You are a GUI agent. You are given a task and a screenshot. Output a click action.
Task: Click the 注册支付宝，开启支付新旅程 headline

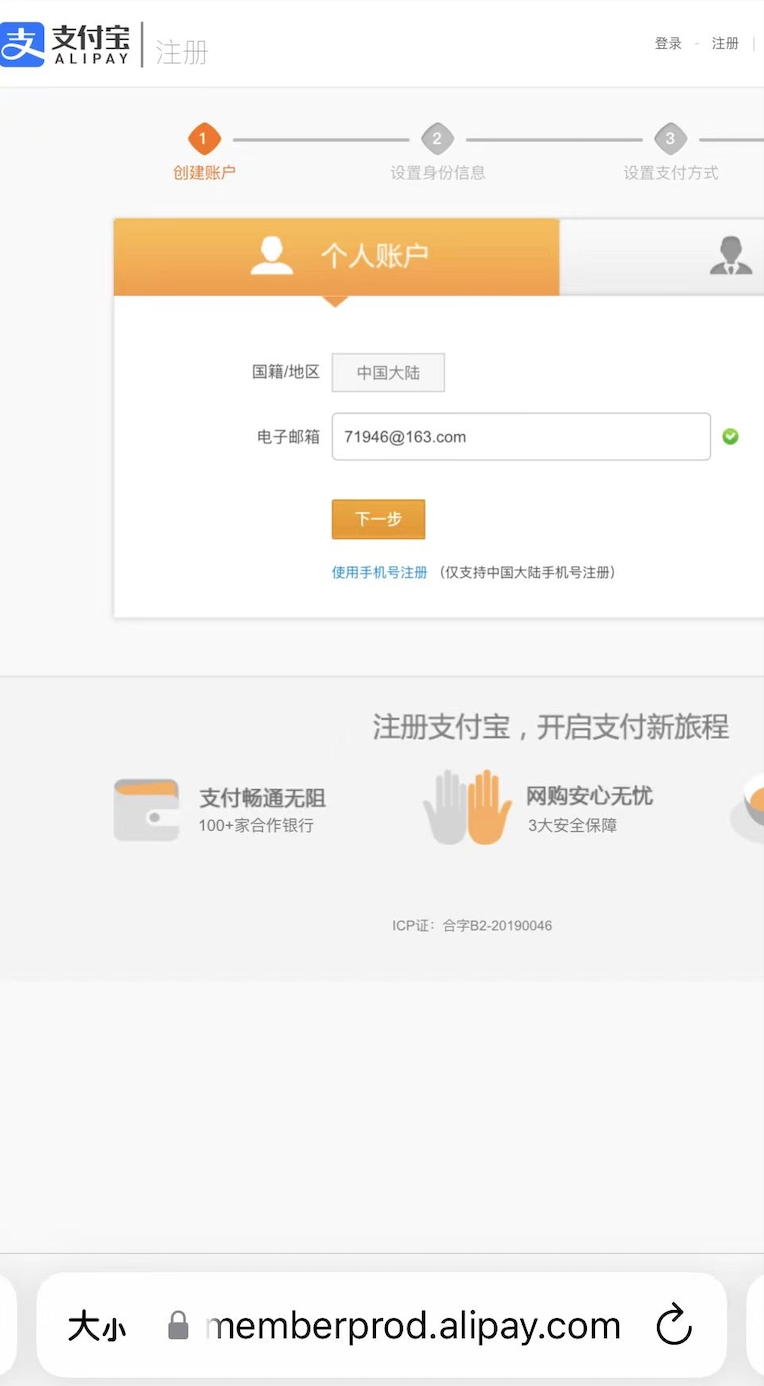551,726
